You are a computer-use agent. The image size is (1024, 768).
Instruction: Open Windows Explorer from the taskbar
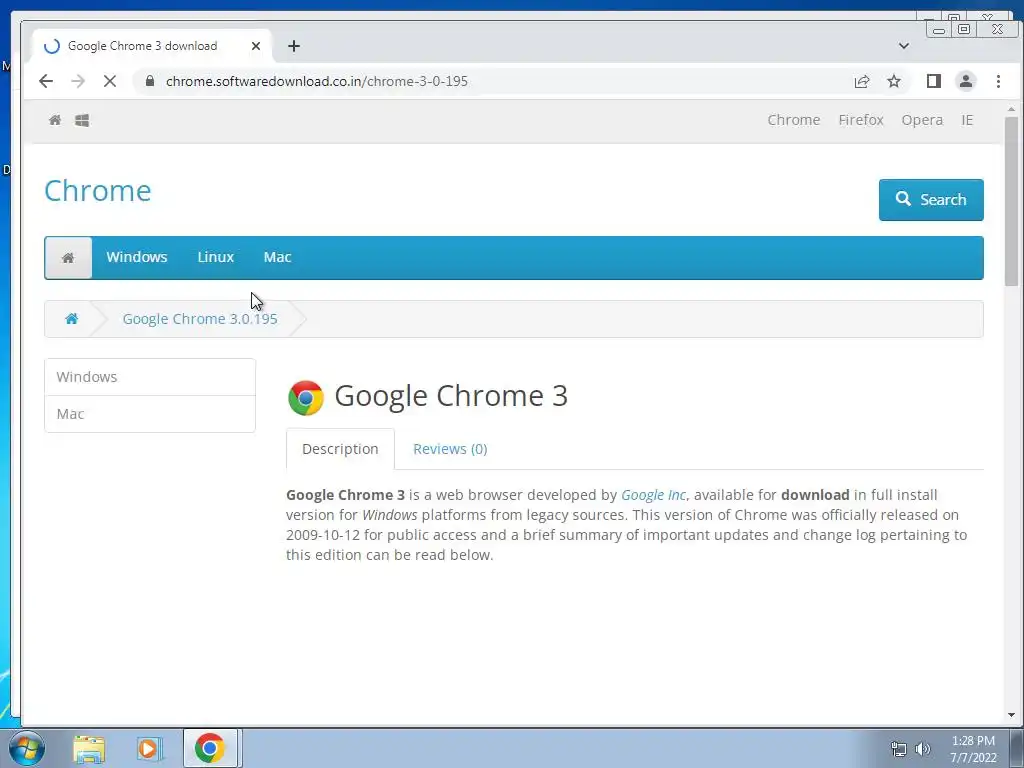click(89, 748)
